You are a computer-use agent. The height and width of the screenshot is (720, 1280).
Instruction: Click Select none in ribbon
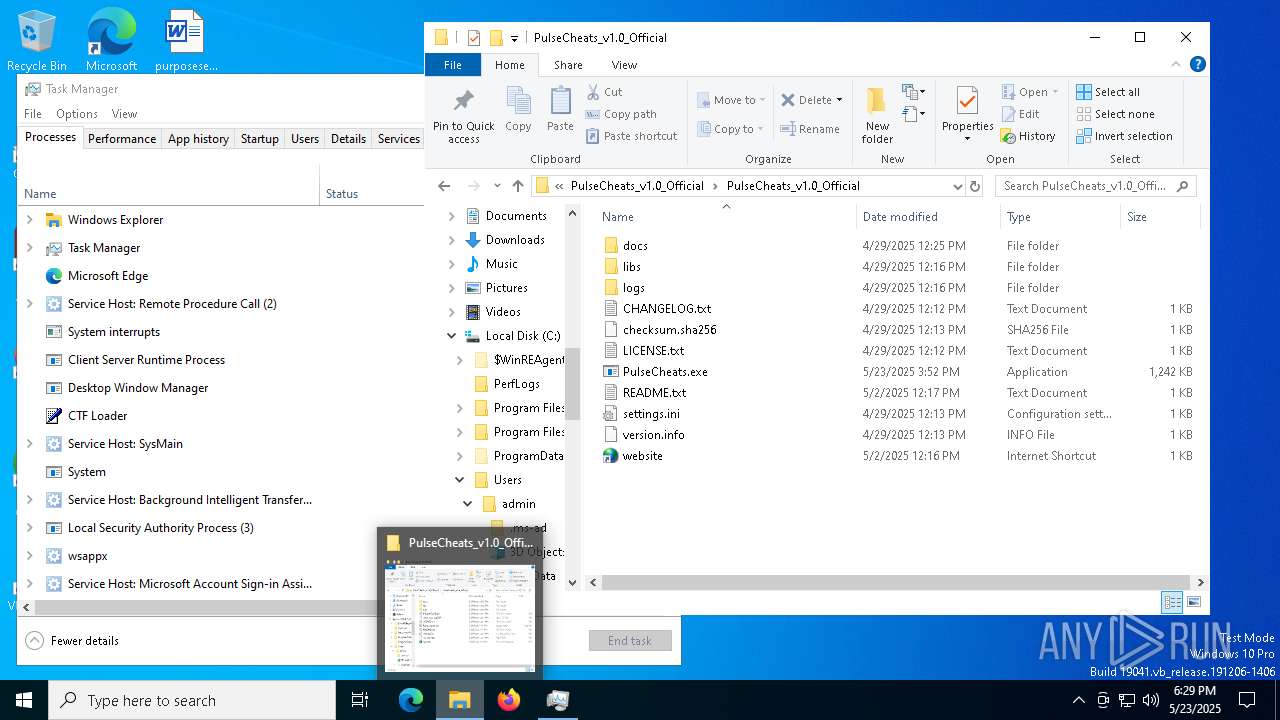(1115, 114)
